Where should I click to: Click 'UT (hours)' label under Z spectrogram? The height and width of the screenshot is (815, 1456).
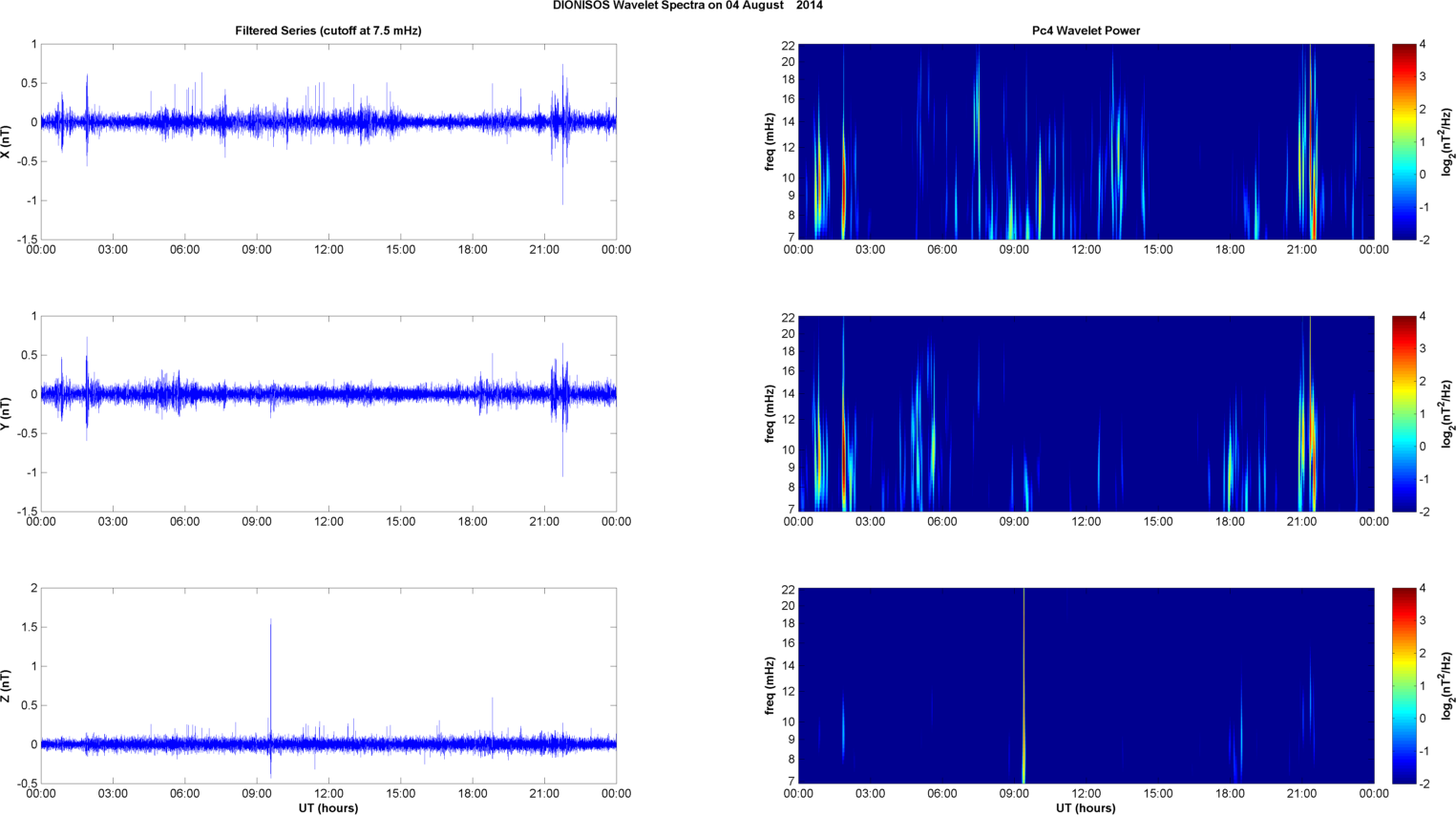tap(1086, 808)
